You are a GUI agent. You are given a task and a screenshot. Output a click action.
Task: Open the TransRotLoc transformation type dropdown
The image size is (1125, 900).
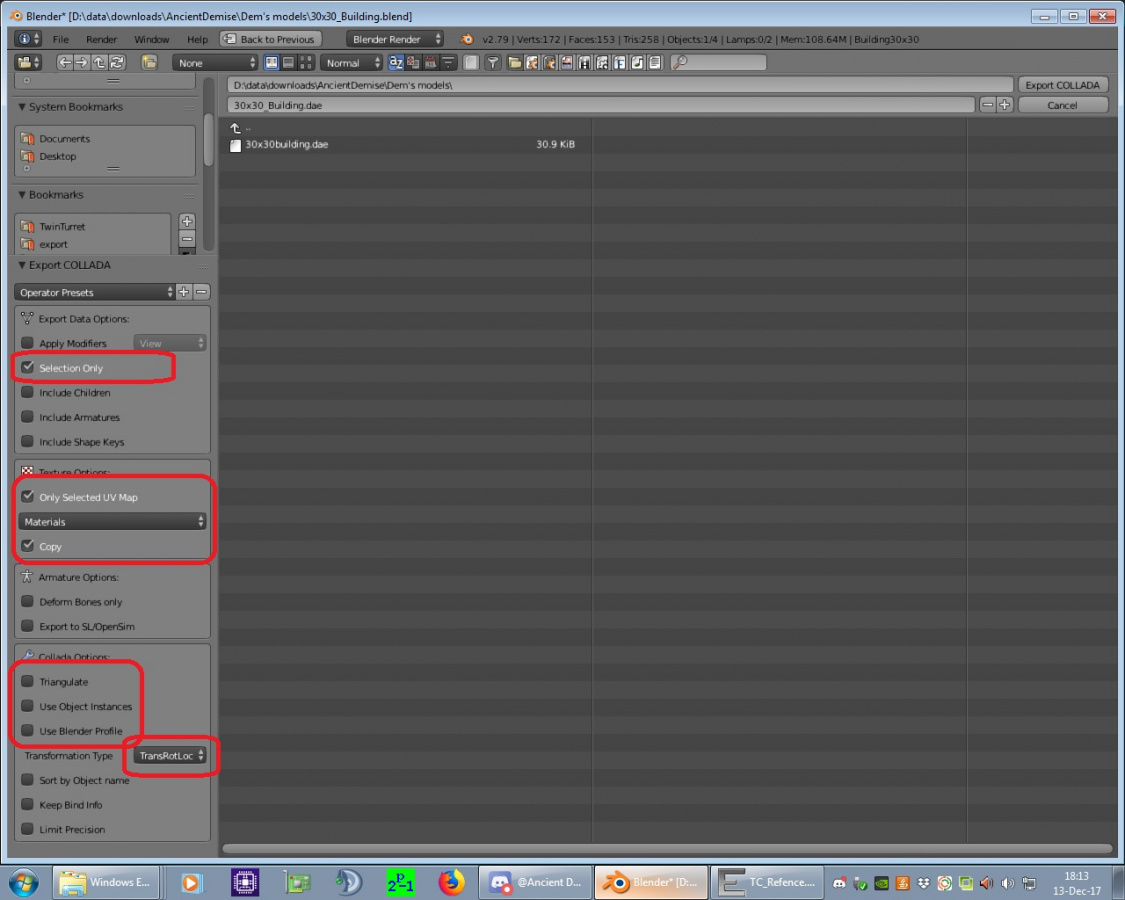[x=171, y=756]
